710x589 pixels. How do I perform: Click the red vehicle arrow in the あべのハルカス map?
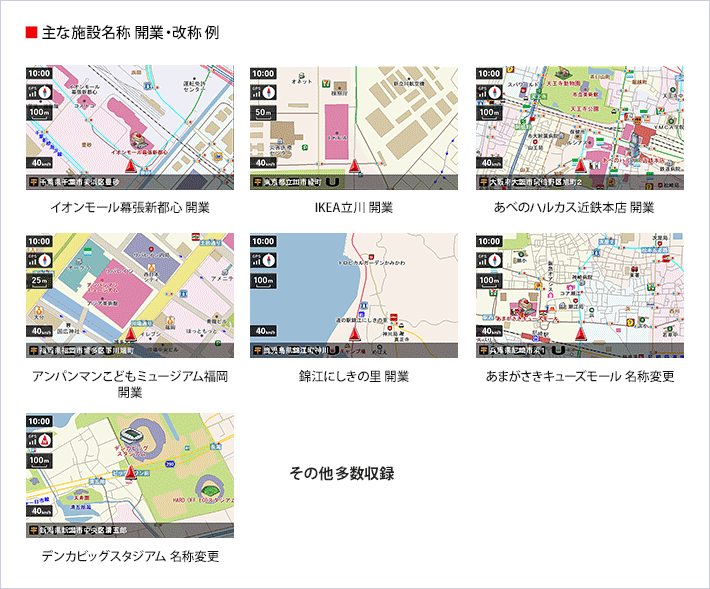pyautogui.click(x=580, y=166)
